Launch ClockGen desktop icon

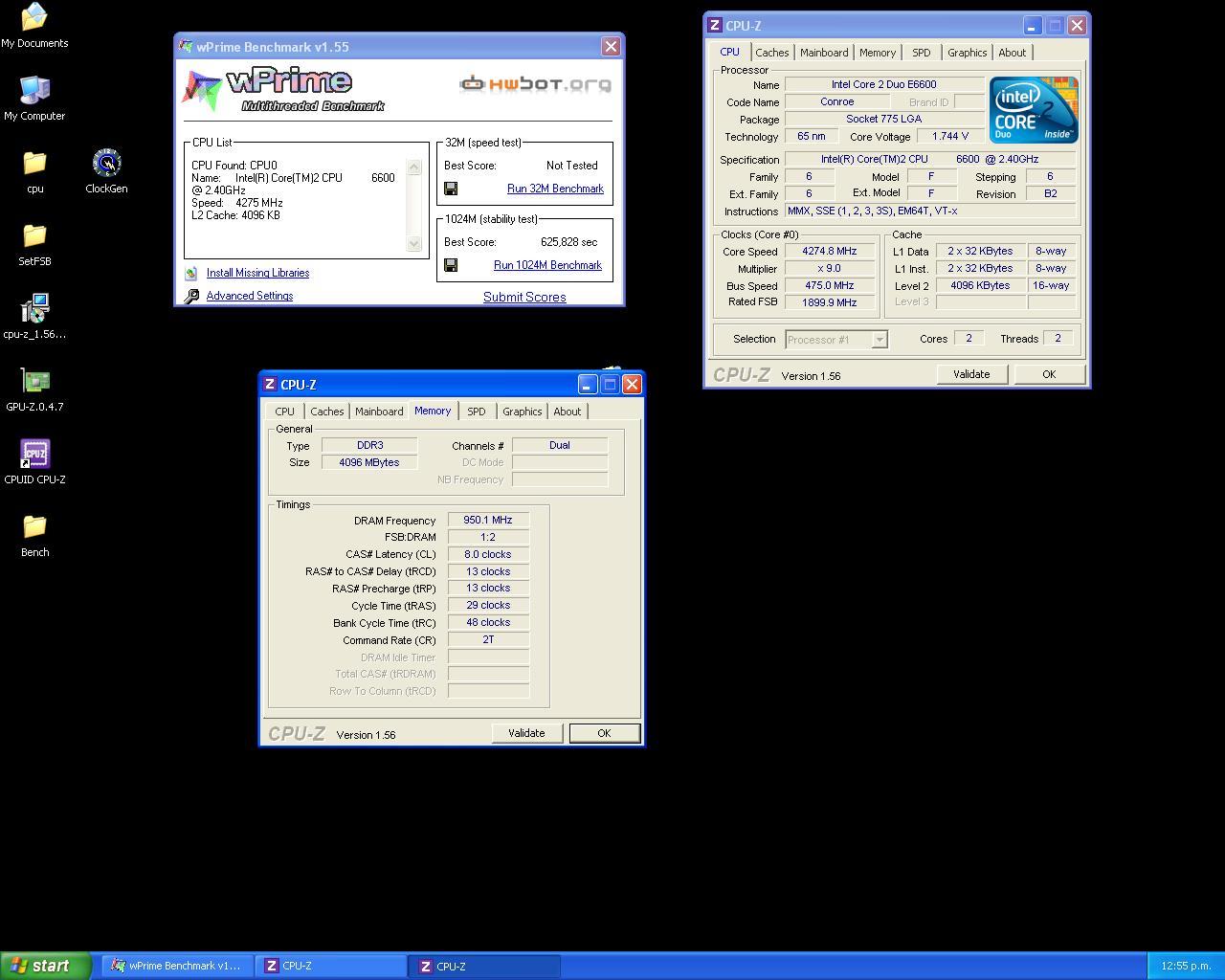click(x=106, y=163)
